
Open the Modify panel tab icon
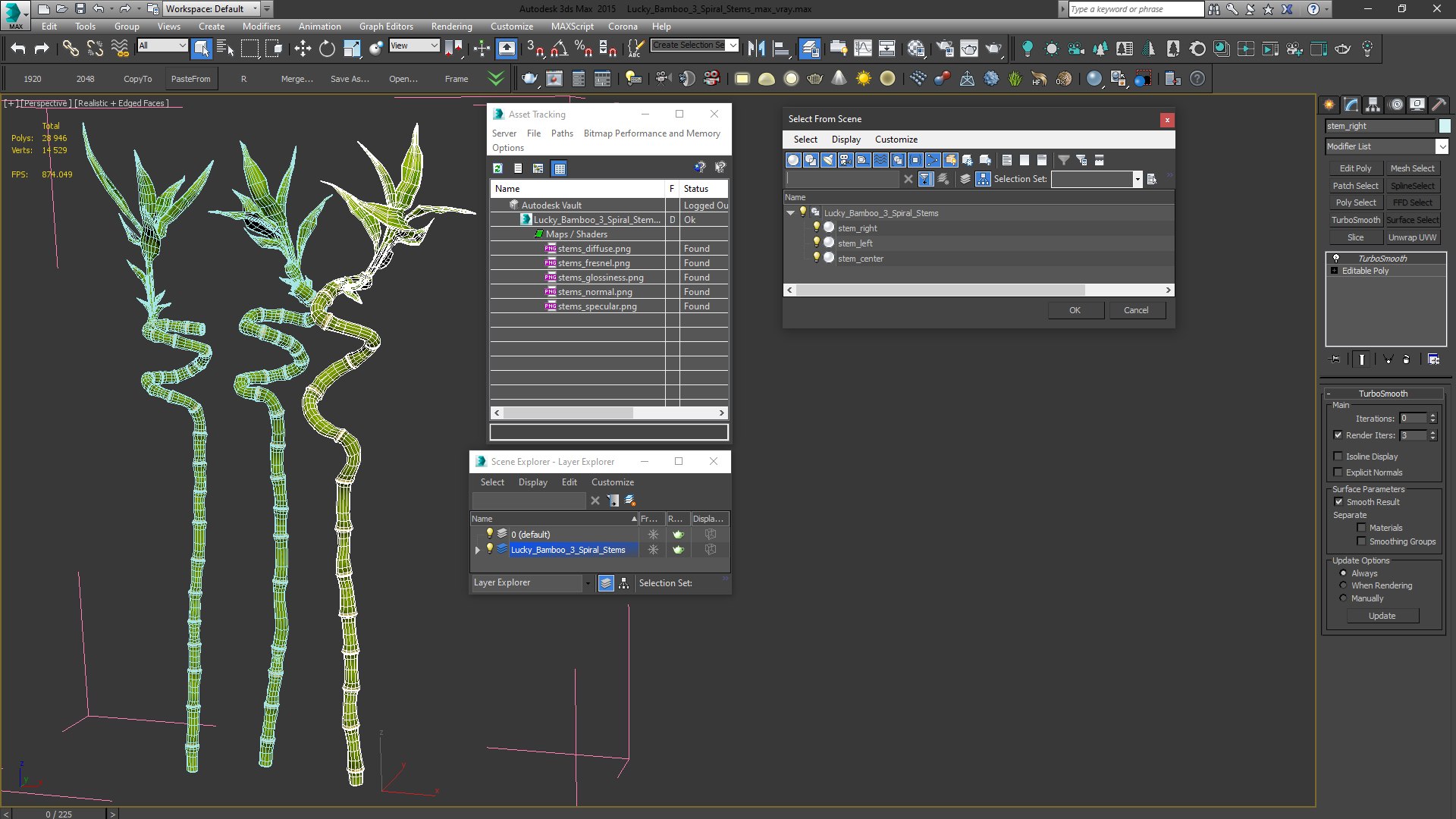(x=1351, y=105)
